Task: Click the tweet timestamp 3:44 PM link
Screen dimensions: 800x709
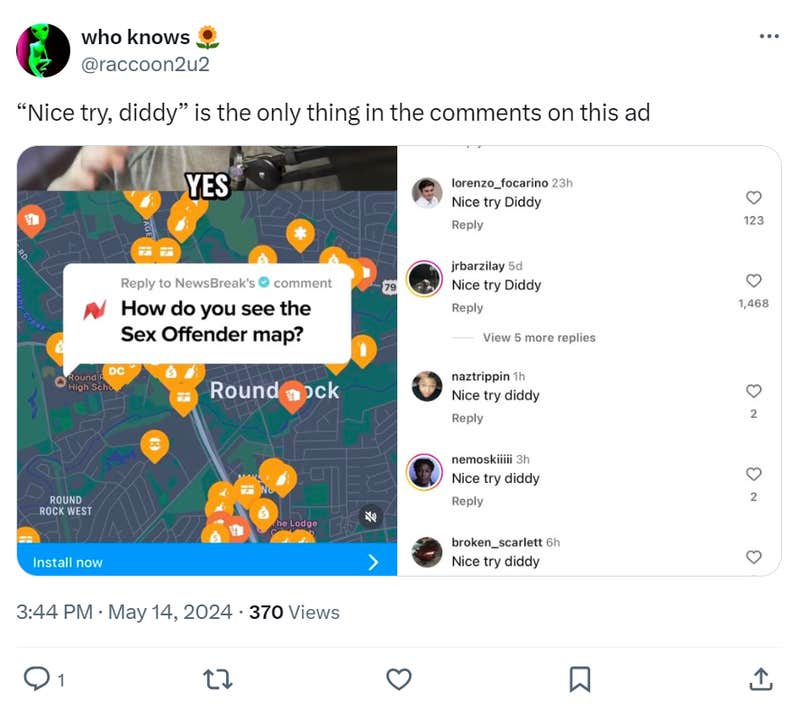Action: [56, 612]
